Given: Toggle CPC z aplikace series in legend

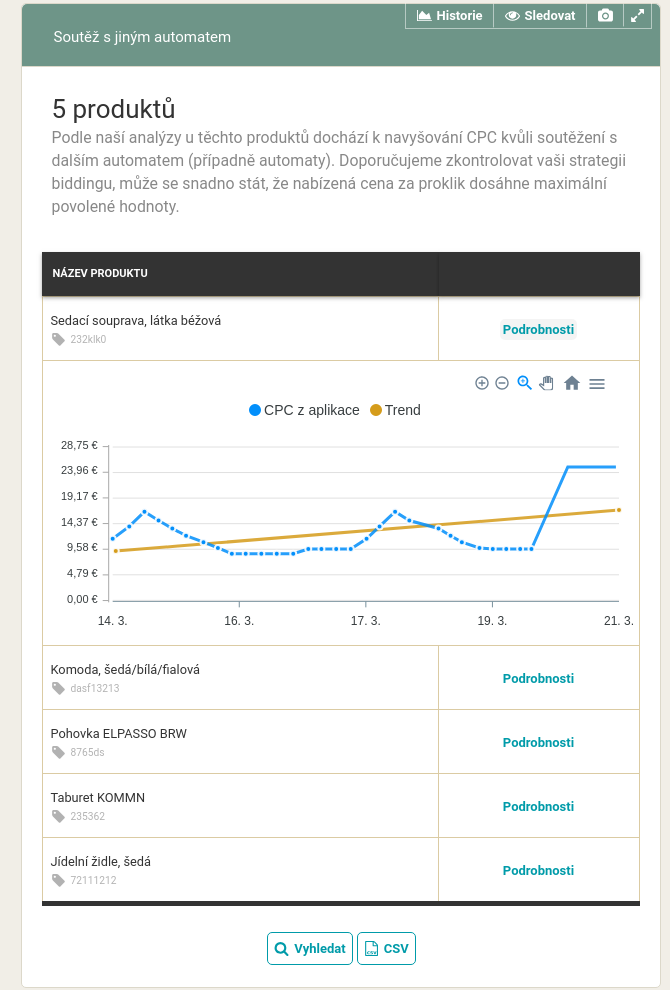Looking at the screenshot, I should pos(304,410).
